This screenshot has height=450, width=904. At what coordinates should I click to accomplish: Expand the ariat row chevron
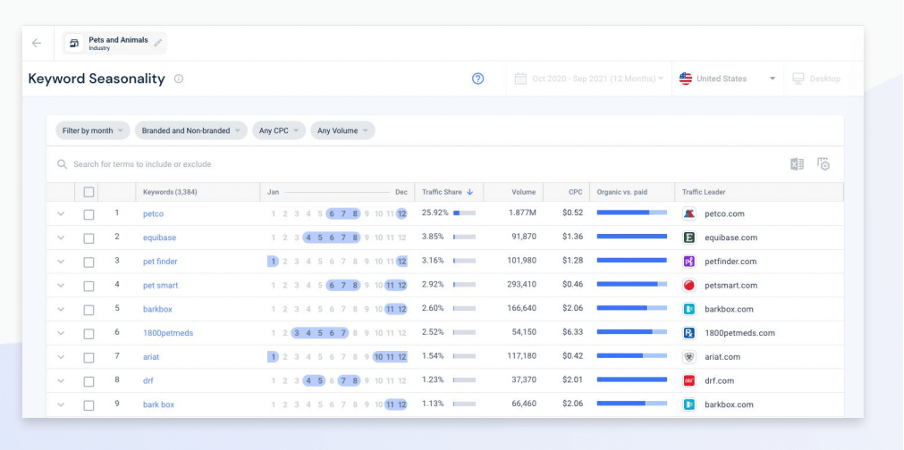point(61,357)
